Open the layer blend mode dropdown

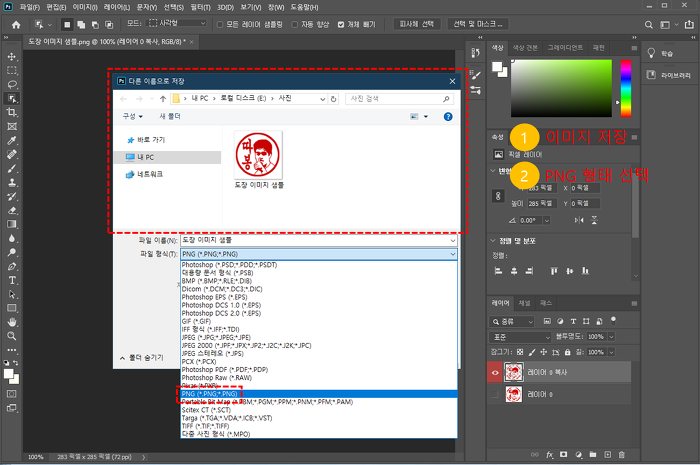point(520,337)
